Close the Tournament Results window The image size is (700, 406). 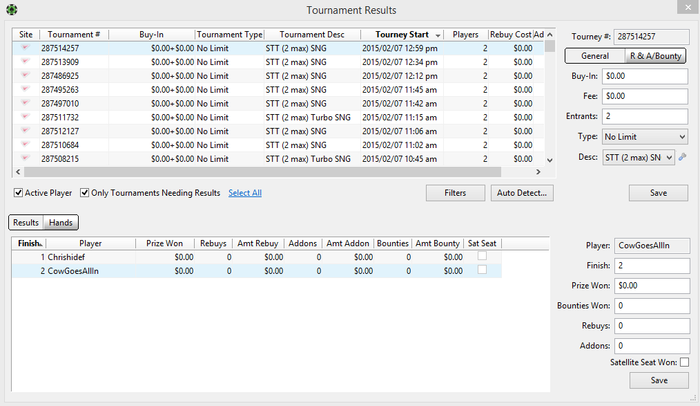click(x=688, y=7)
